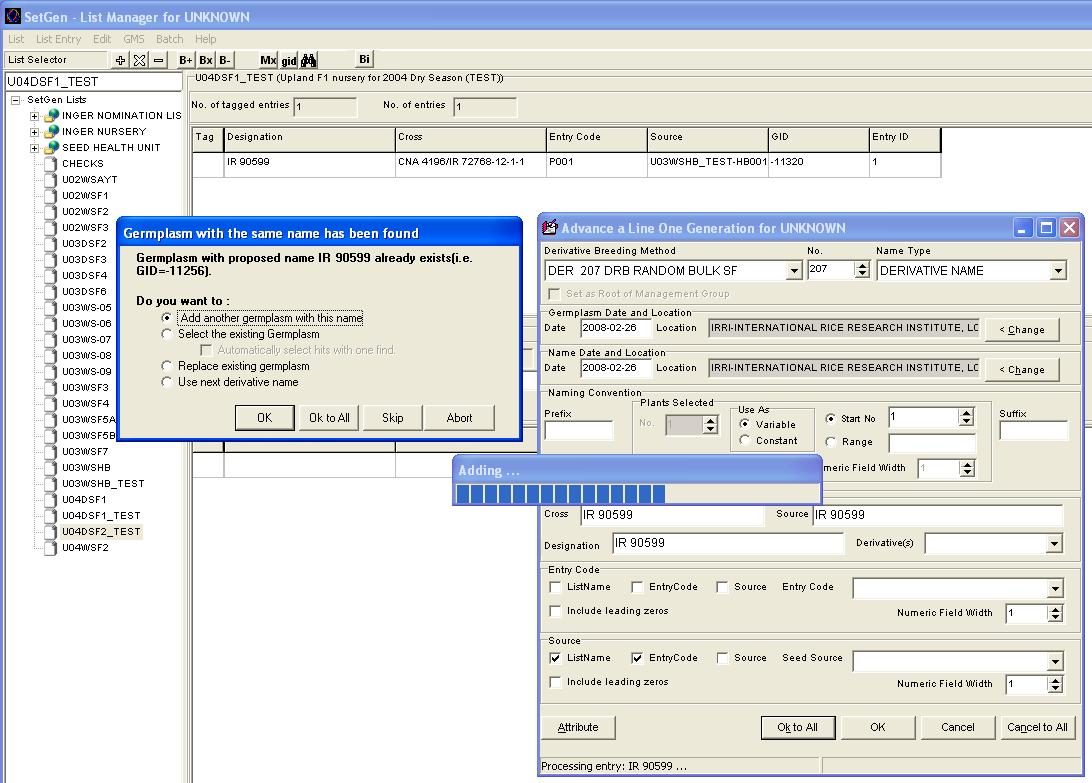1092x783 pixels.
Task: Open the Help menu
Action: coord(205,39)
